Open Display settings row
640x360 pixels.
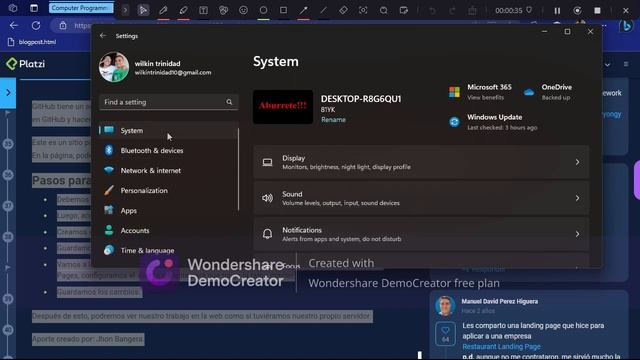[x=421, y=162]
